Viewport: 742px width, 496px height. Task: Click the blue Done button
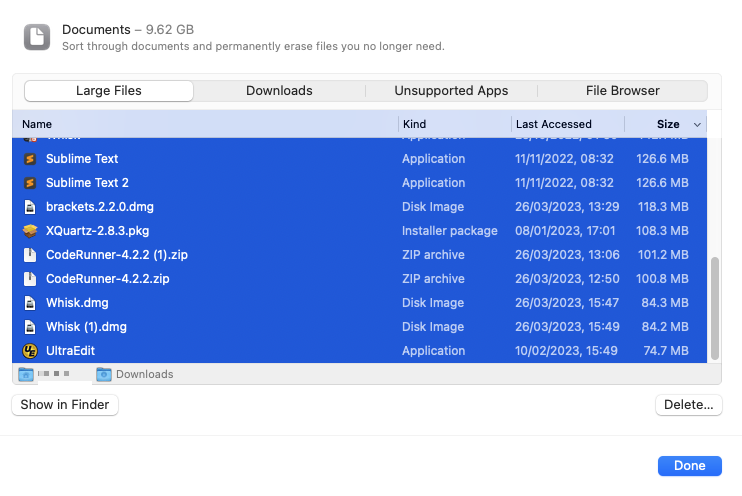point(689,466)
